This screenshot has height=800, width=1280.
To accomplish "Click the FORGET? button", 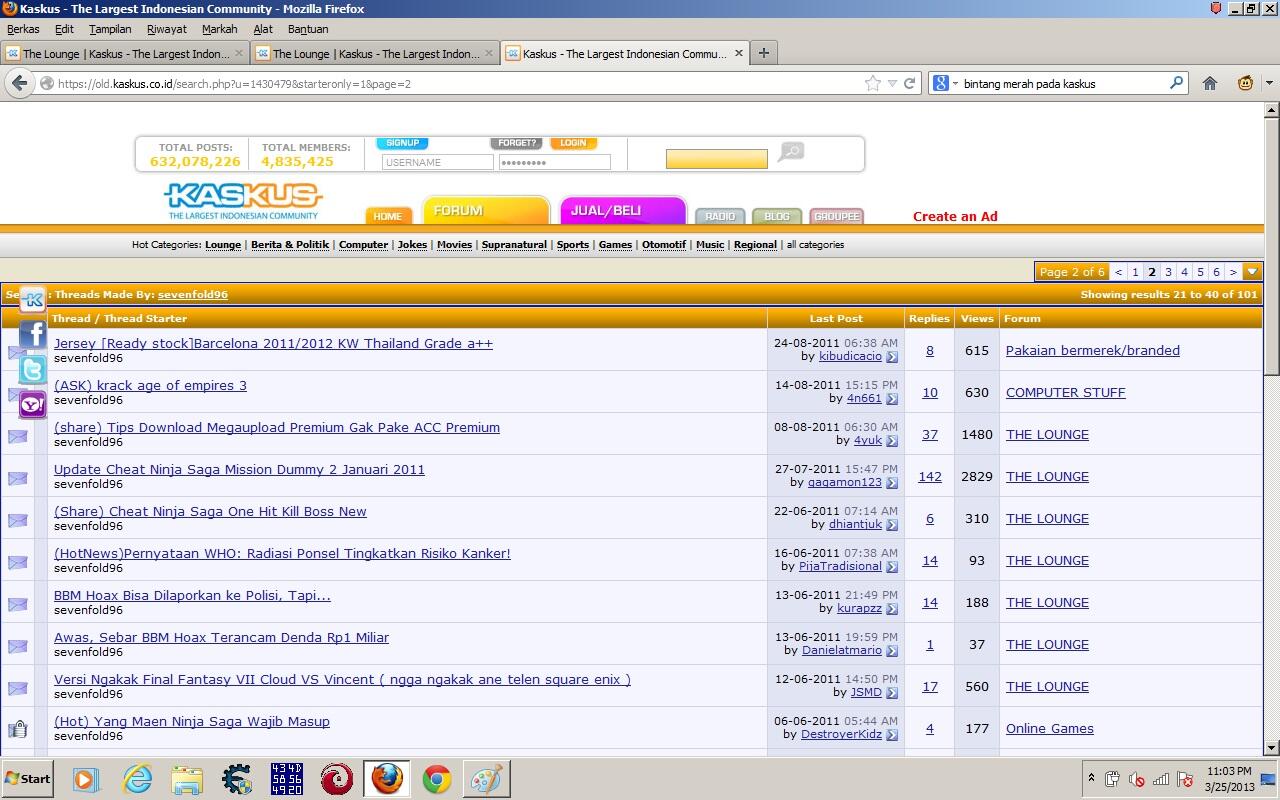I will click(x=517, y=143).
